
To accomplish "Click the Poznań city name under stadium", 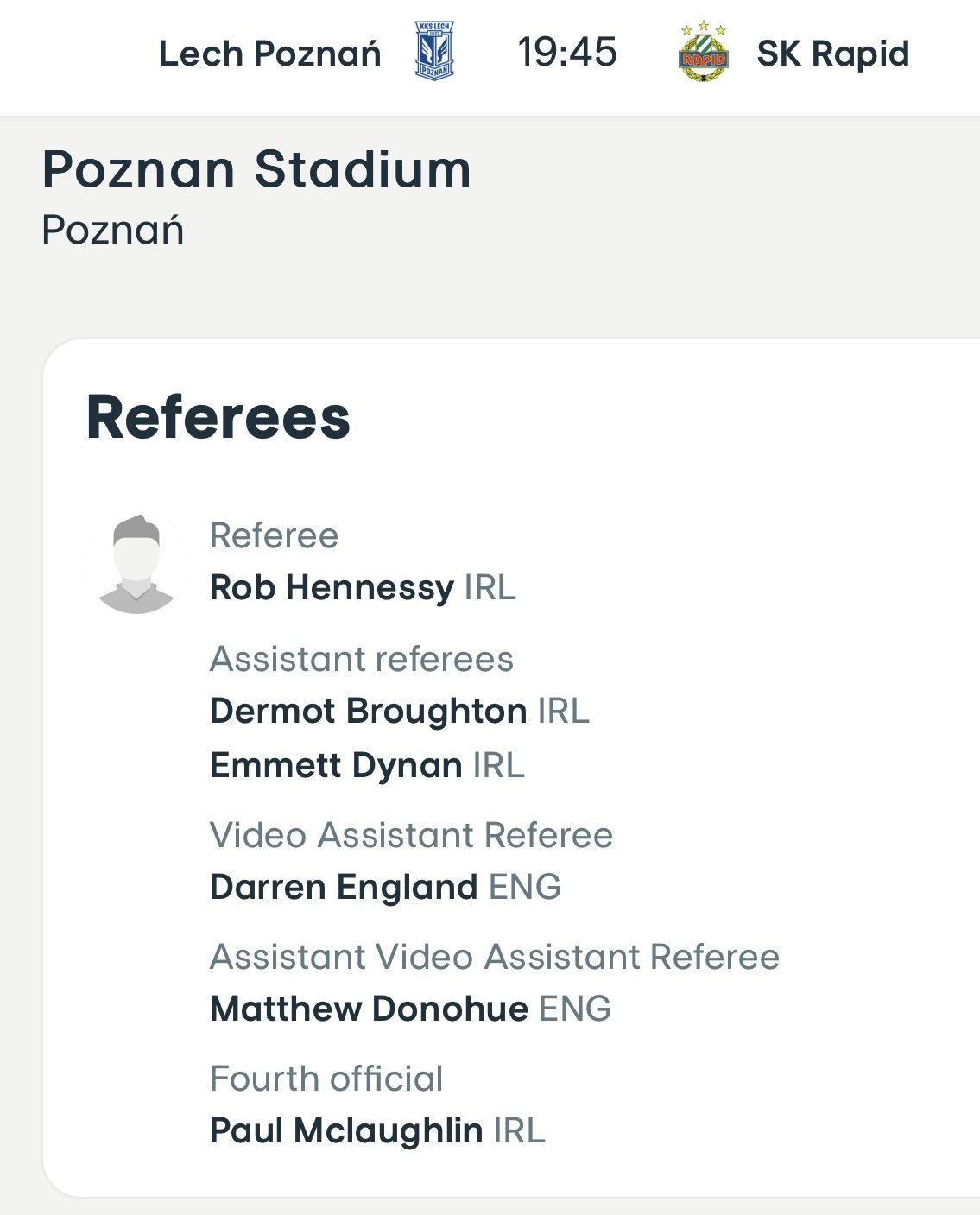I will pyautogui.click(x=113, y=231).
